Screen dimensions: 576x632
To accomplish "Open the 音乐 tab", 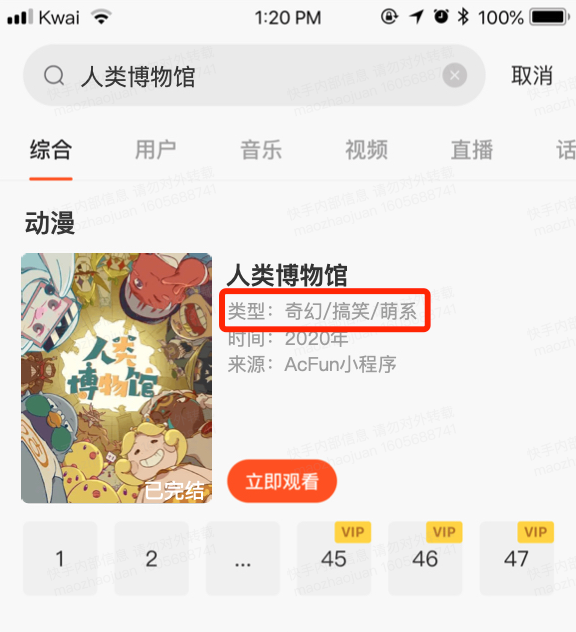I will [261, 150].
